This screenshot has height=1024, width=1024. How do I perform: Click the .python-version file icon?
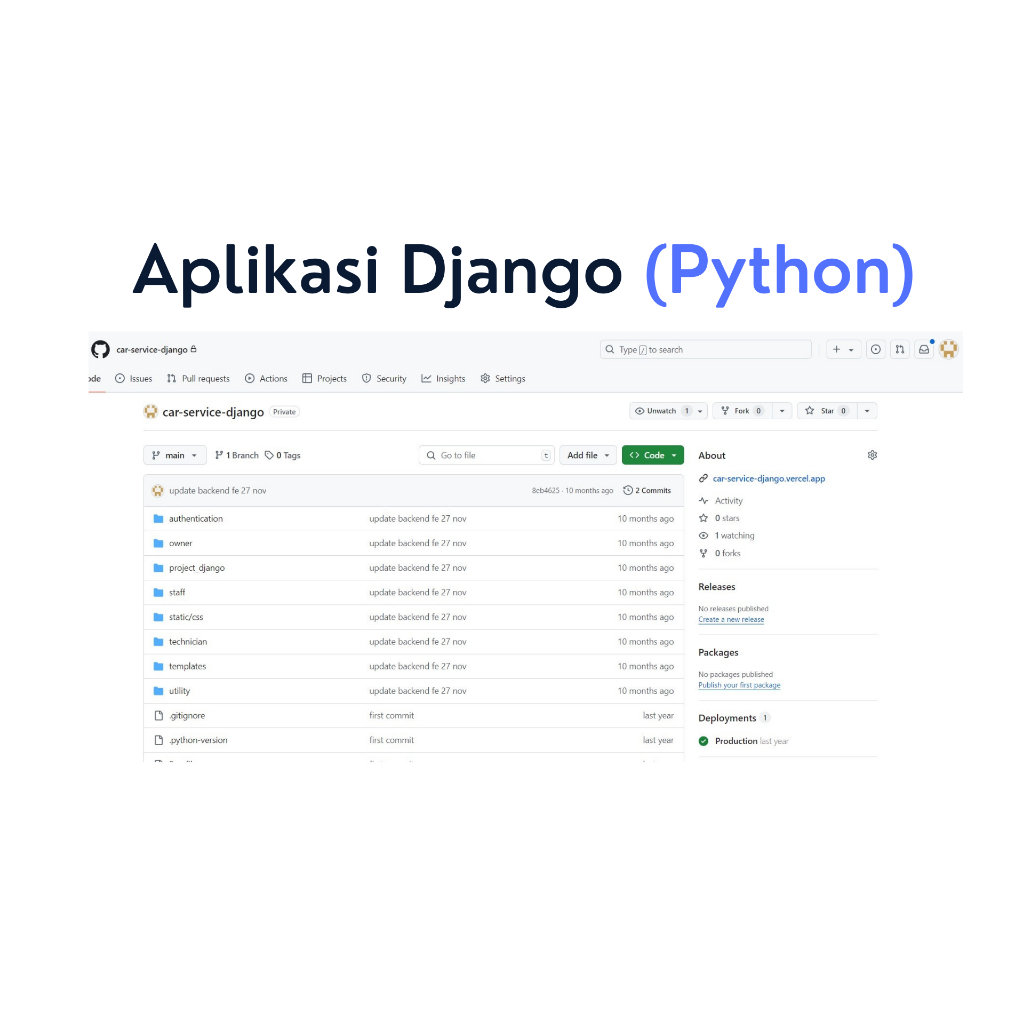(158, 740)
